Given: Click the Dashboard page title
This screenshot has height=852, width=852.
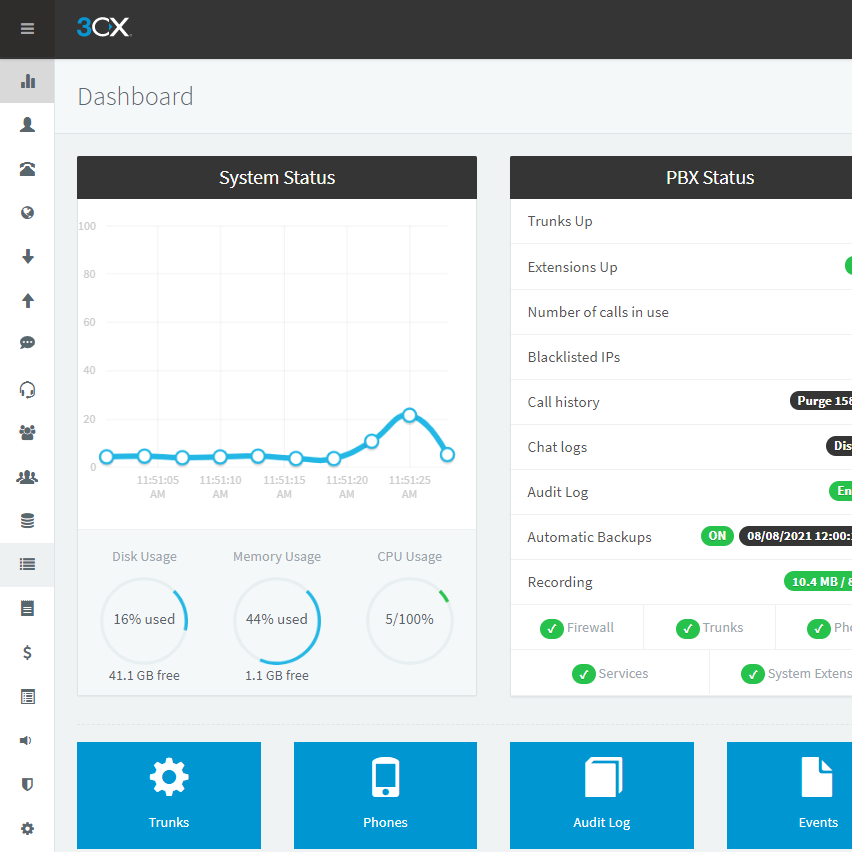Looking at the screenshot, I should (135, 97).
